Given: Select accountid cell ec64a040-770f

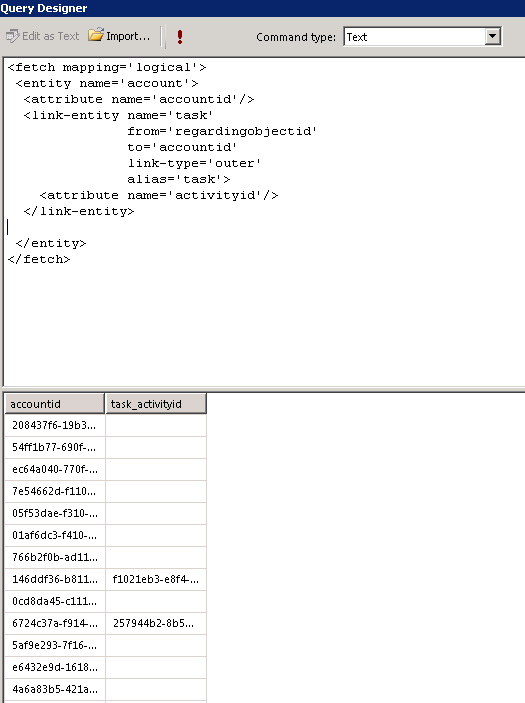Looking at the screenshot, I should [55, 469].
